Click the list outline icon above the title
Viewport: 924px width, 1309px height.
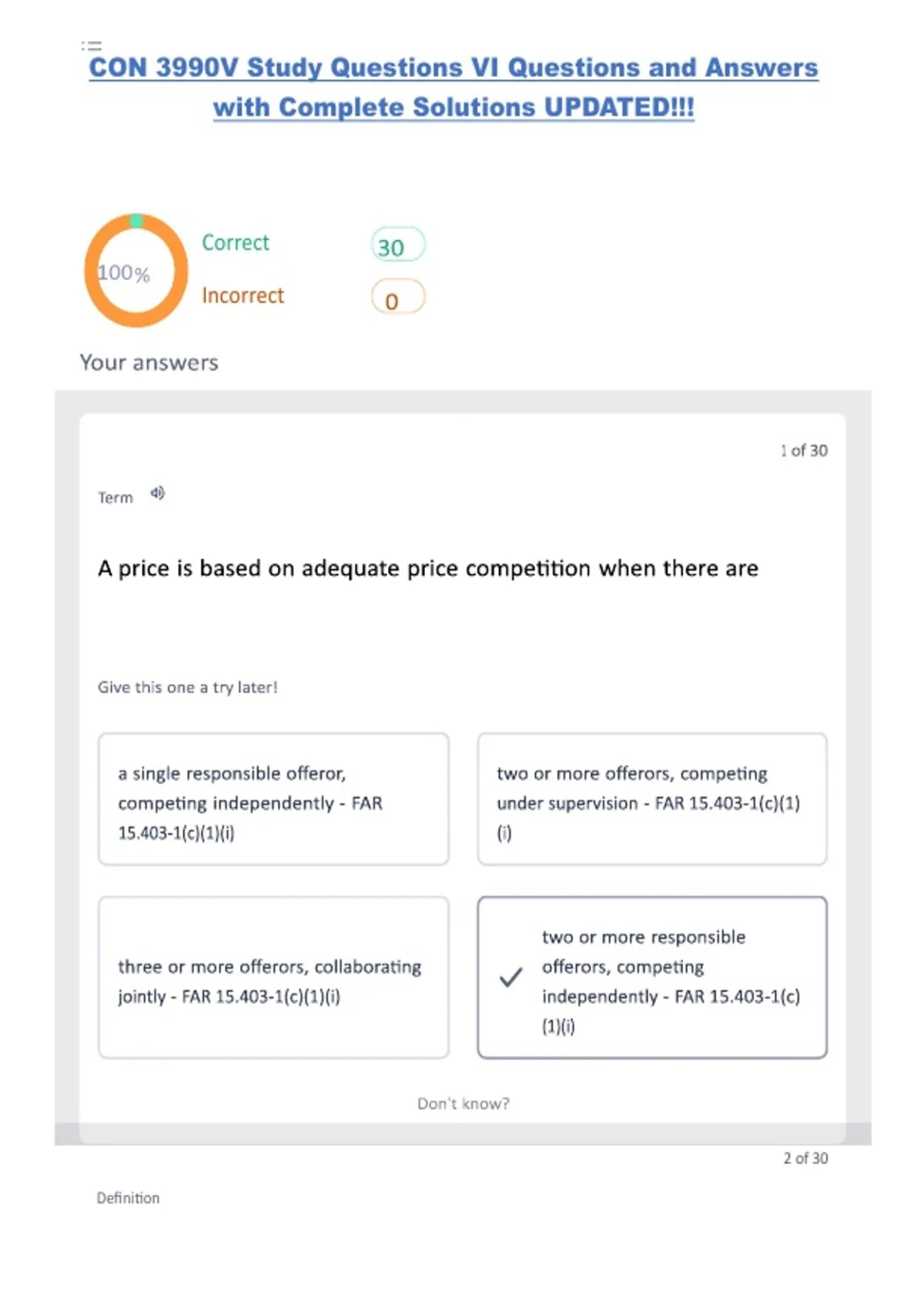[92, 45]
